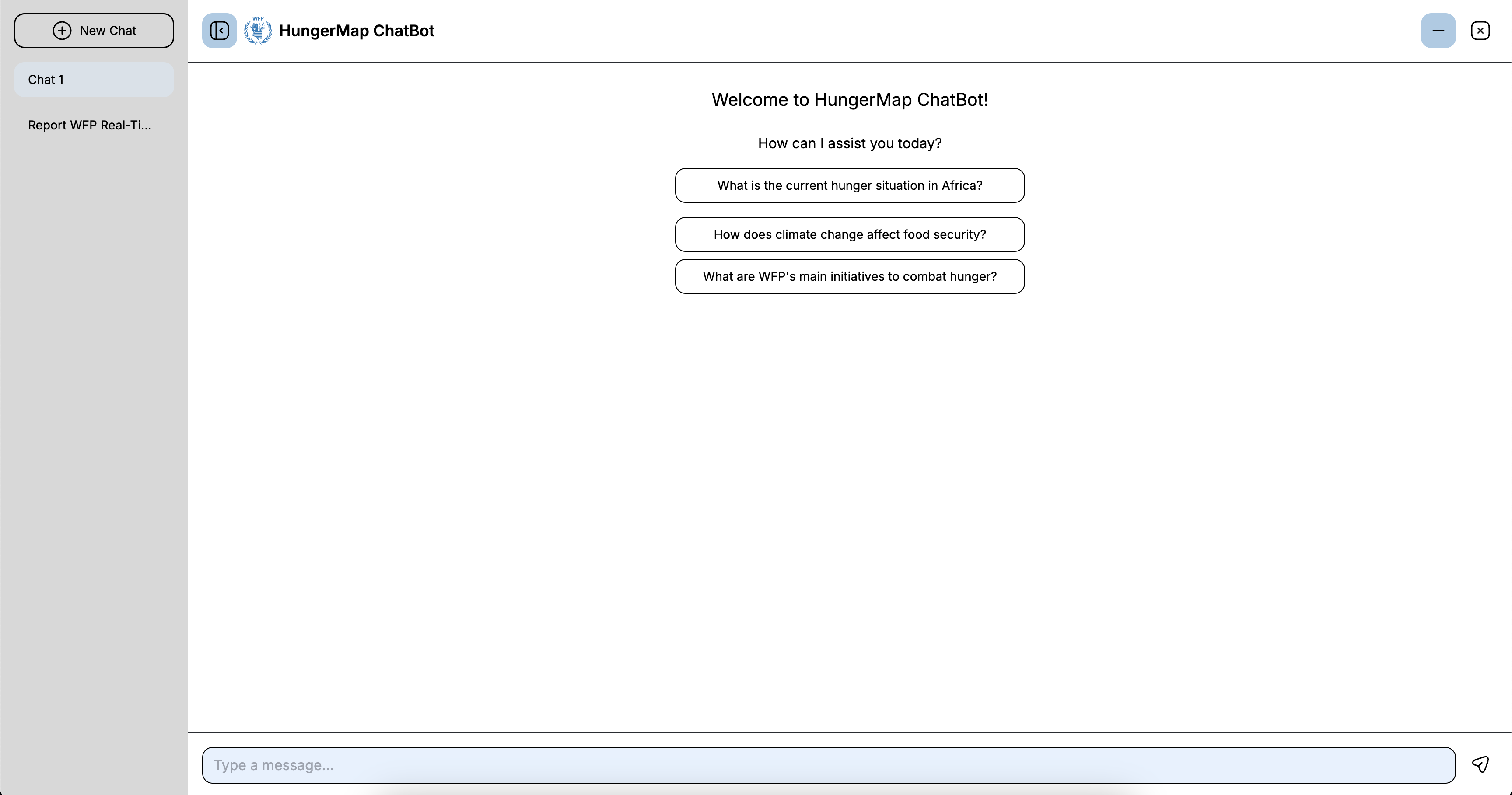Toggle collapse the left navigation panel
Screen dimensions: 1512x795
pos(219,30)
